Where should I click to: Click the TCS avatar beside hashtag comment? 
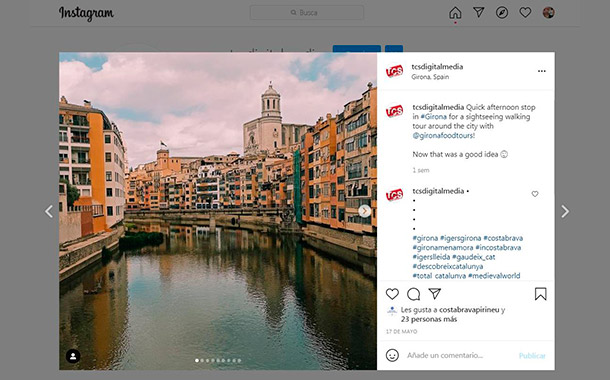(394, 195)
